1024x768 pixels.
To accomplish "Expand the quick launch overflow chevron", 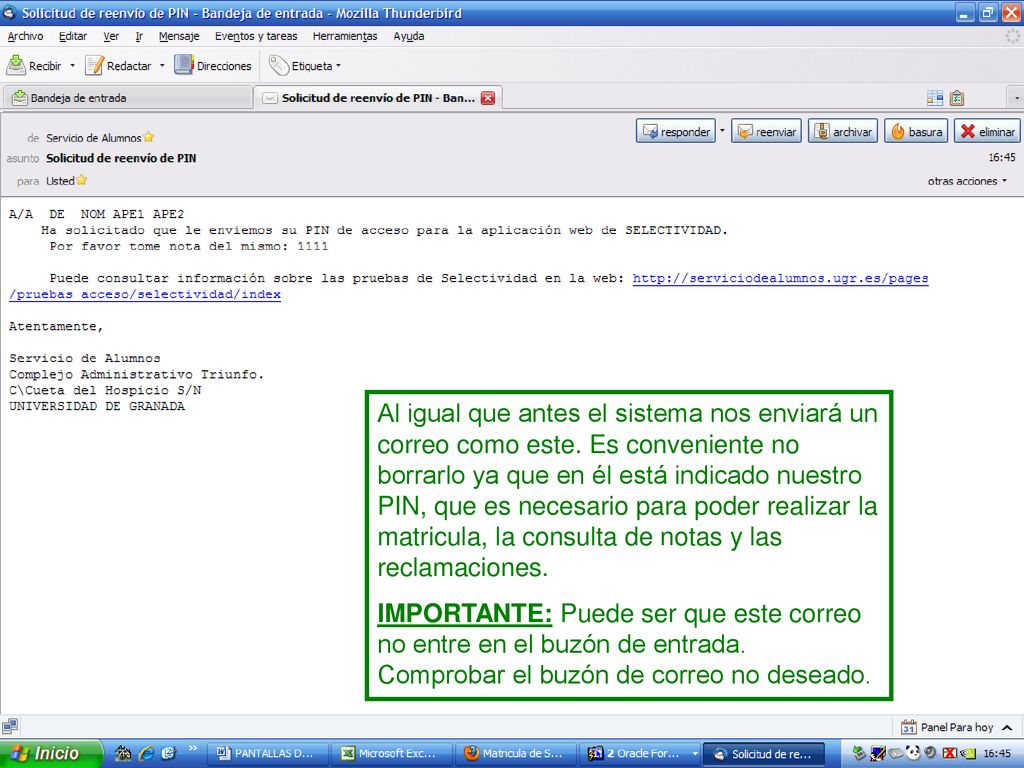I will tap(192, 748).
